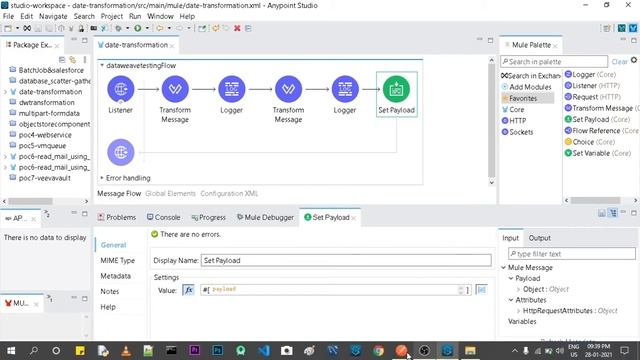Expand the Error handling section
Screen dimensions: 640x360
point(102,178)
